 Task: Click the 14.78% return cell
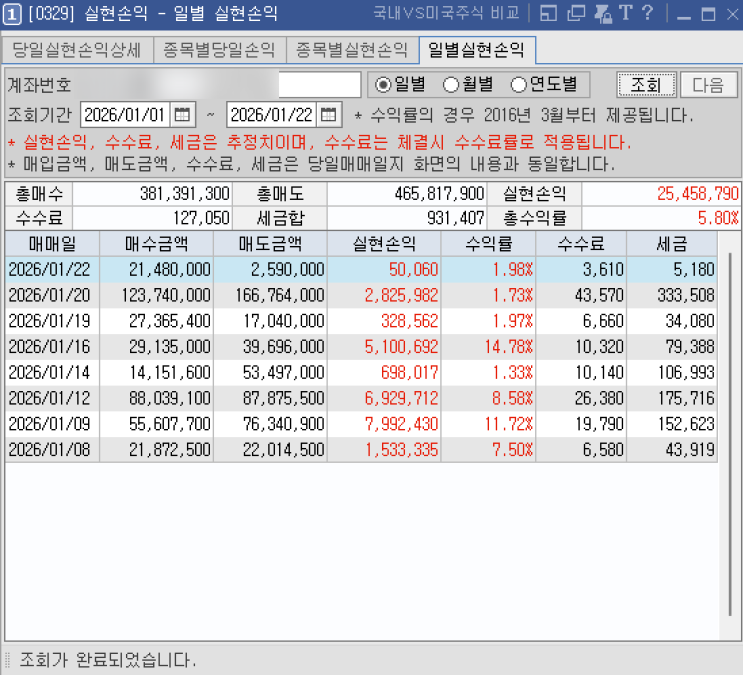(x=489, y=347)
